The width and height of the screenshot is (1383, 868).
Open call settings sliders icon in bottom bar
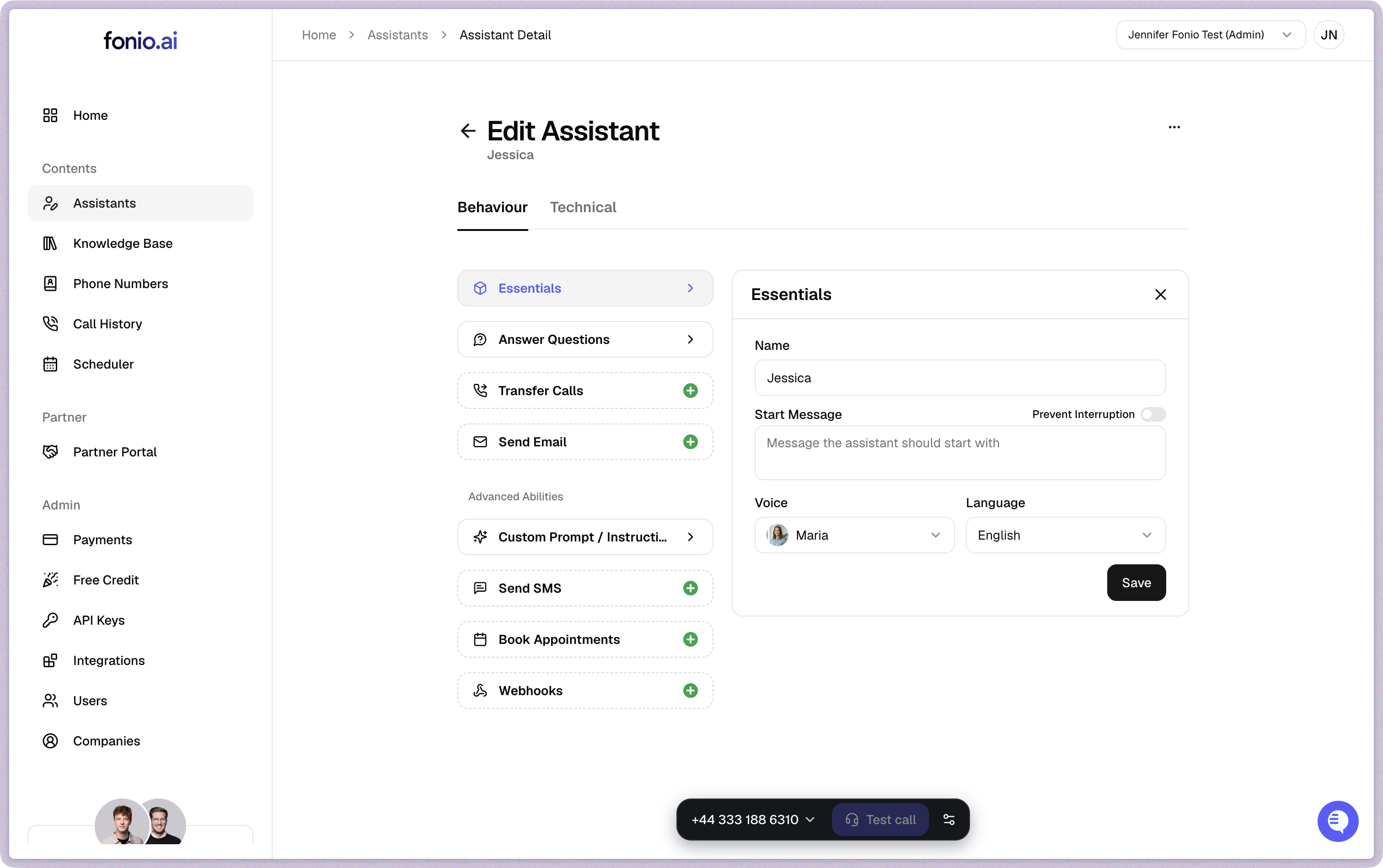[949, 820]
